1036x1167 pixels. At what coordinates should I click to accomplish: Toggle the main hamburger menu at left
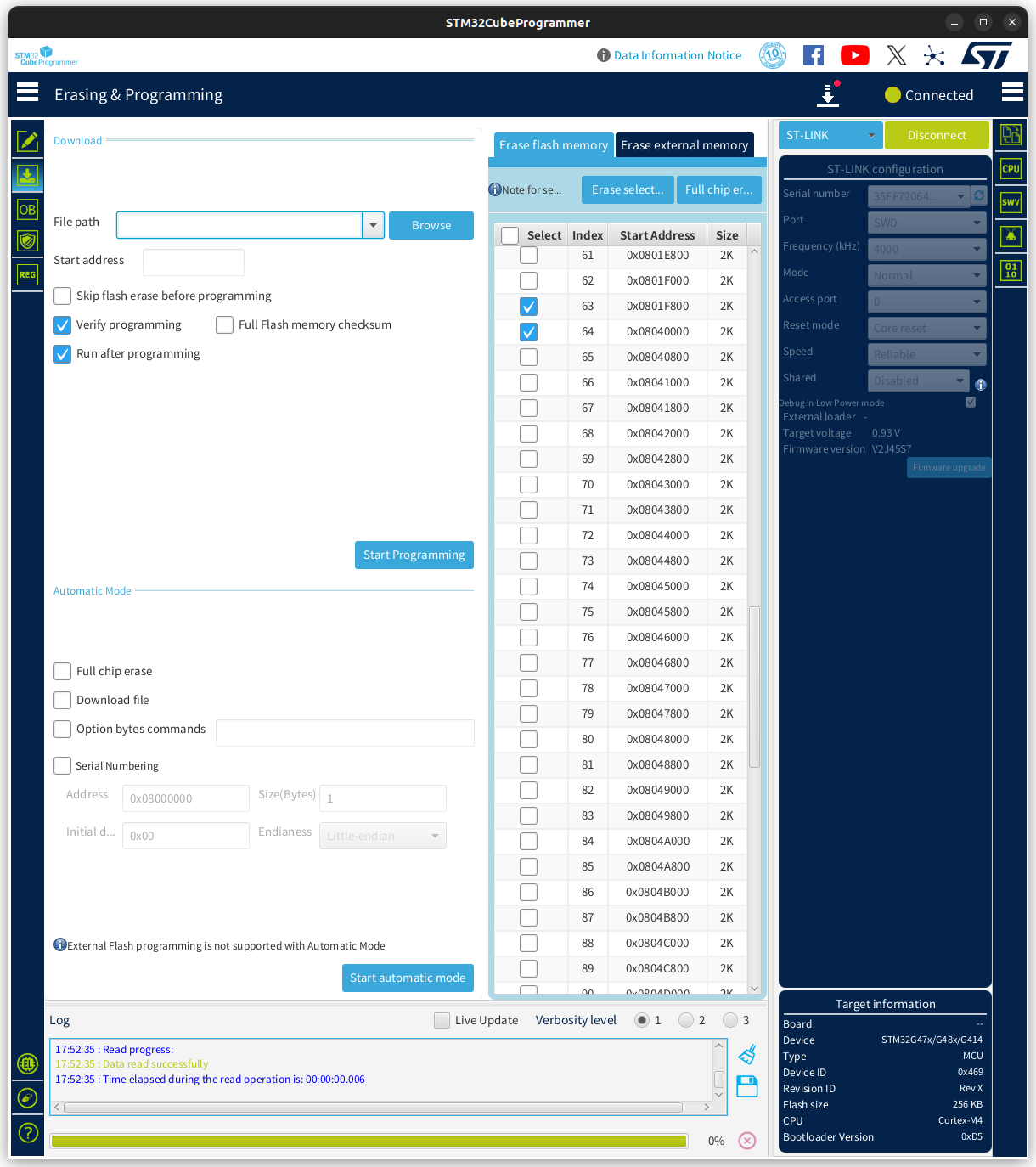pyautogui.click(x=27, y=92)
